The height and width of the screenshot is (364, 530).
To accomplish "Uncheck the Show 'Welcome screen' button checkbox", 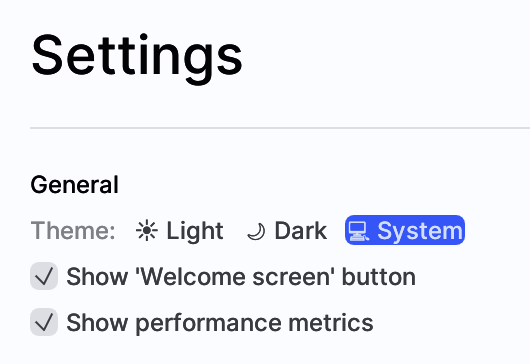I will (44, 276).
